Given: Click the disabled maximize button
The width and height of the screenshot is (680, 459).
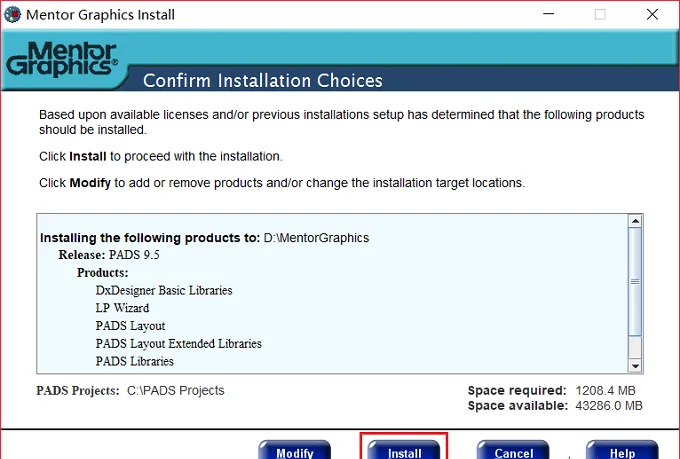Looking at the screenshot, I should pos(600,14).
